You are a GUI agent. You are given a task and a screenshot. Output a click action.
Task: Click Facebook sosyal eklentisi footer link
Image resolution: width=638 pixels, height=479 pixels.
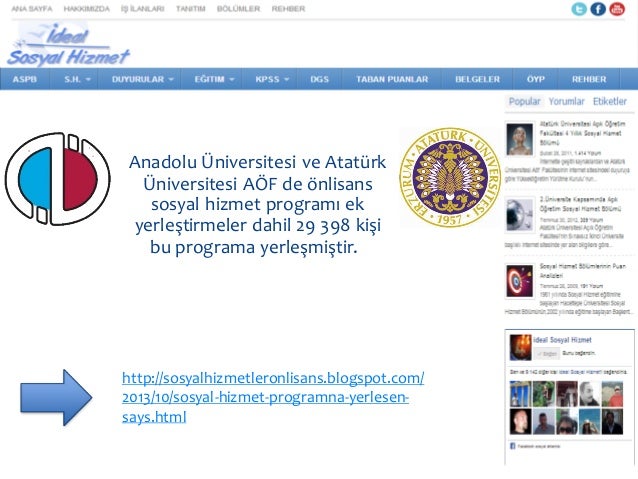coord(538,446)
